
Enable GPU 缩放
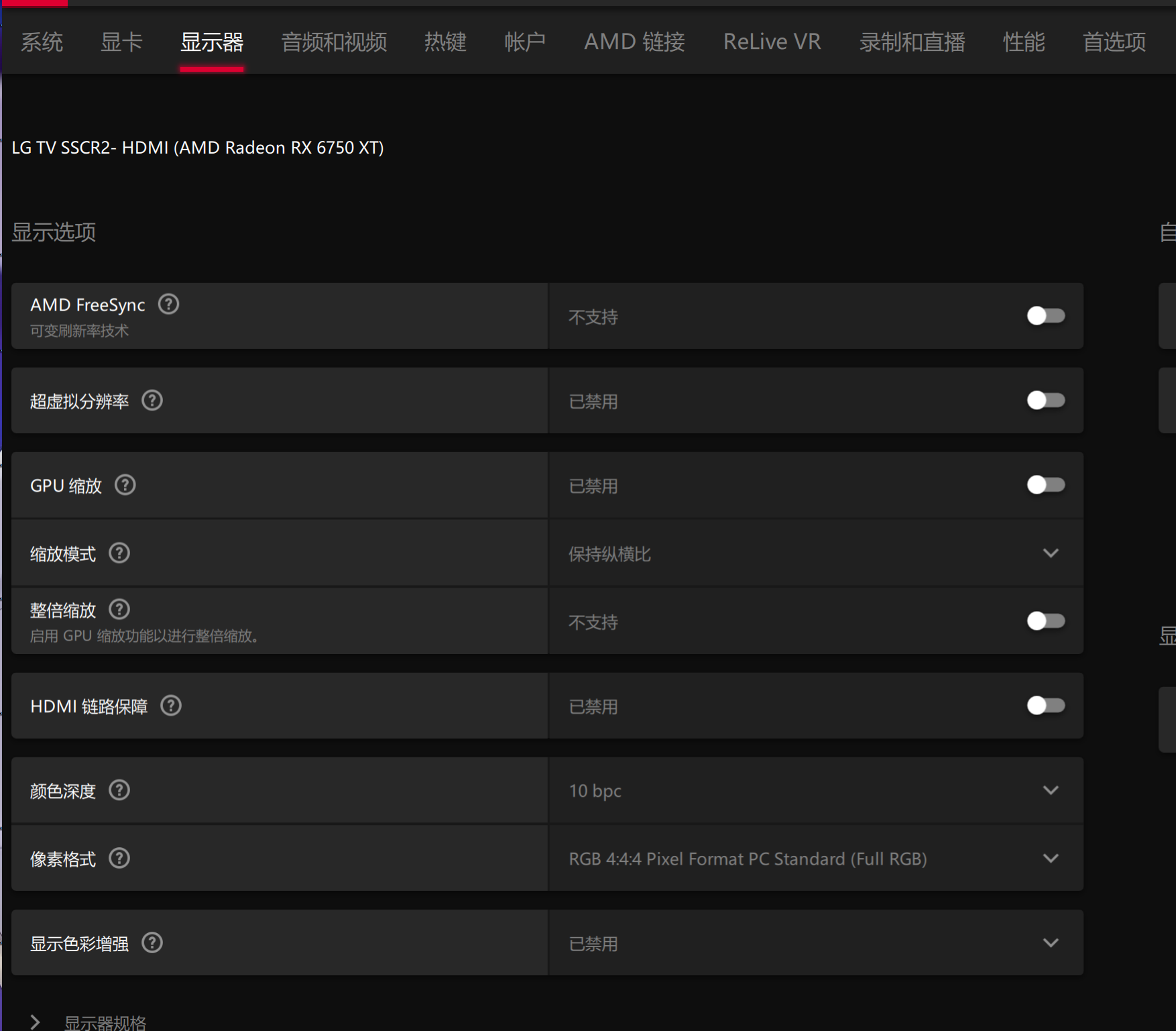pos(1045,484)
